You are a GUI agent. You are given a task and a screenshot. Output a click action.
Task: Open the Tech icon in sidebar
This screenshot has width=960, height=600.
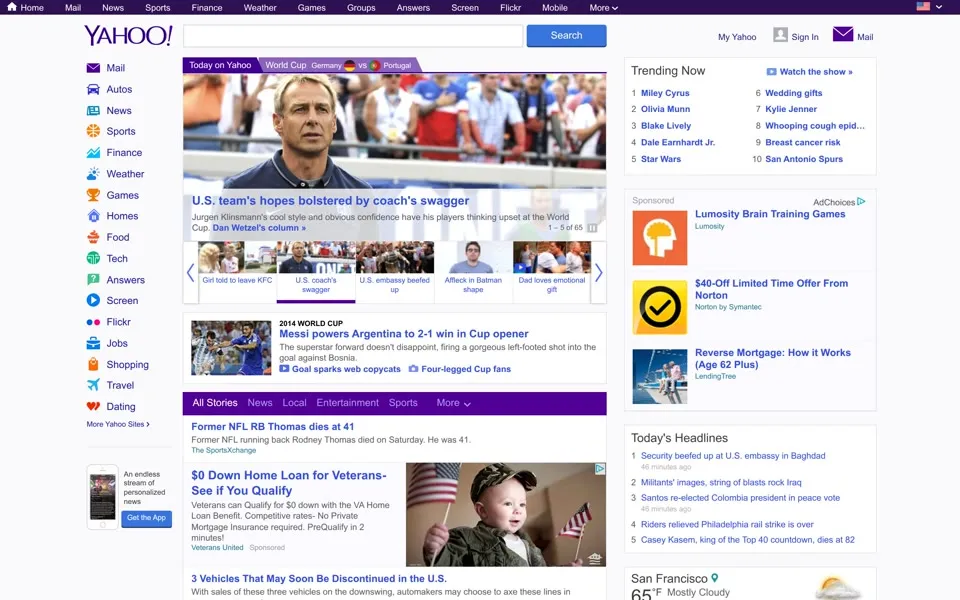(x=93, y=258)
